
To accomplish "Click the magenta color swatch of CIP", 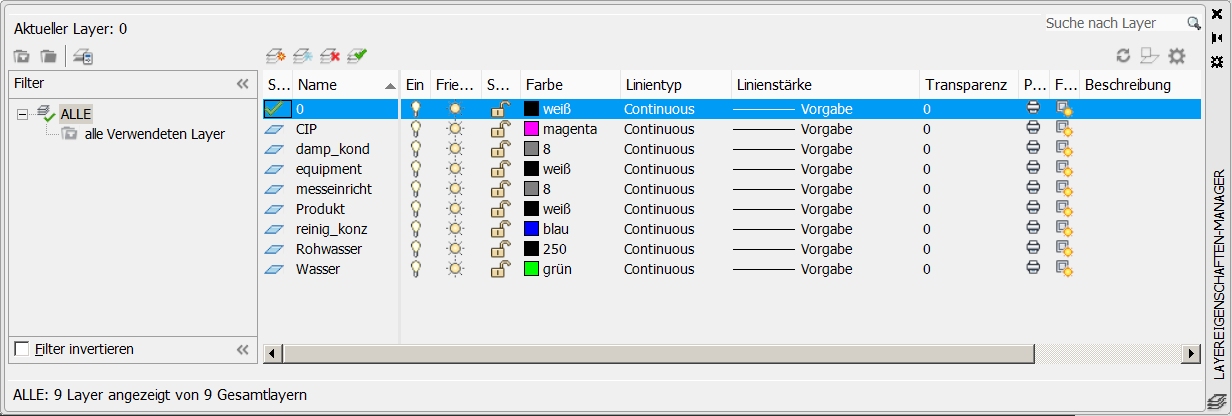I will coord(531,129).
